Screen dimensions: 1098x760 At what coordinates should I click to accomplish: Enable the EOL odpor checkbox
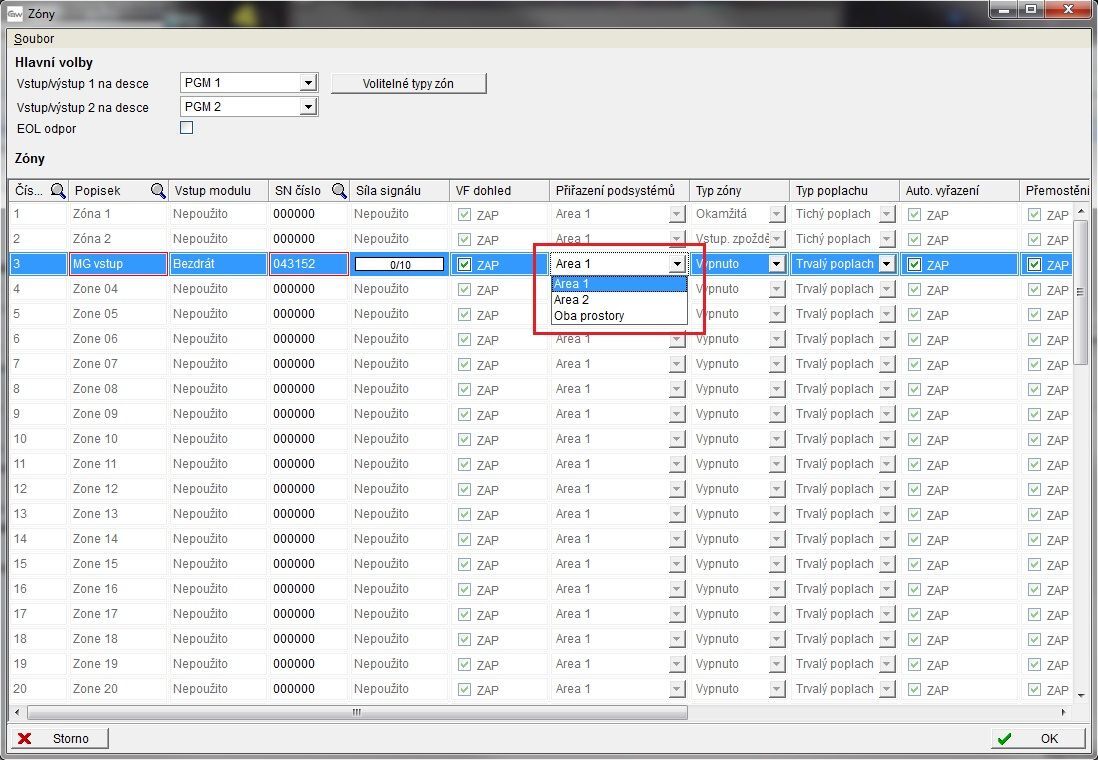(x=186, y=128)
